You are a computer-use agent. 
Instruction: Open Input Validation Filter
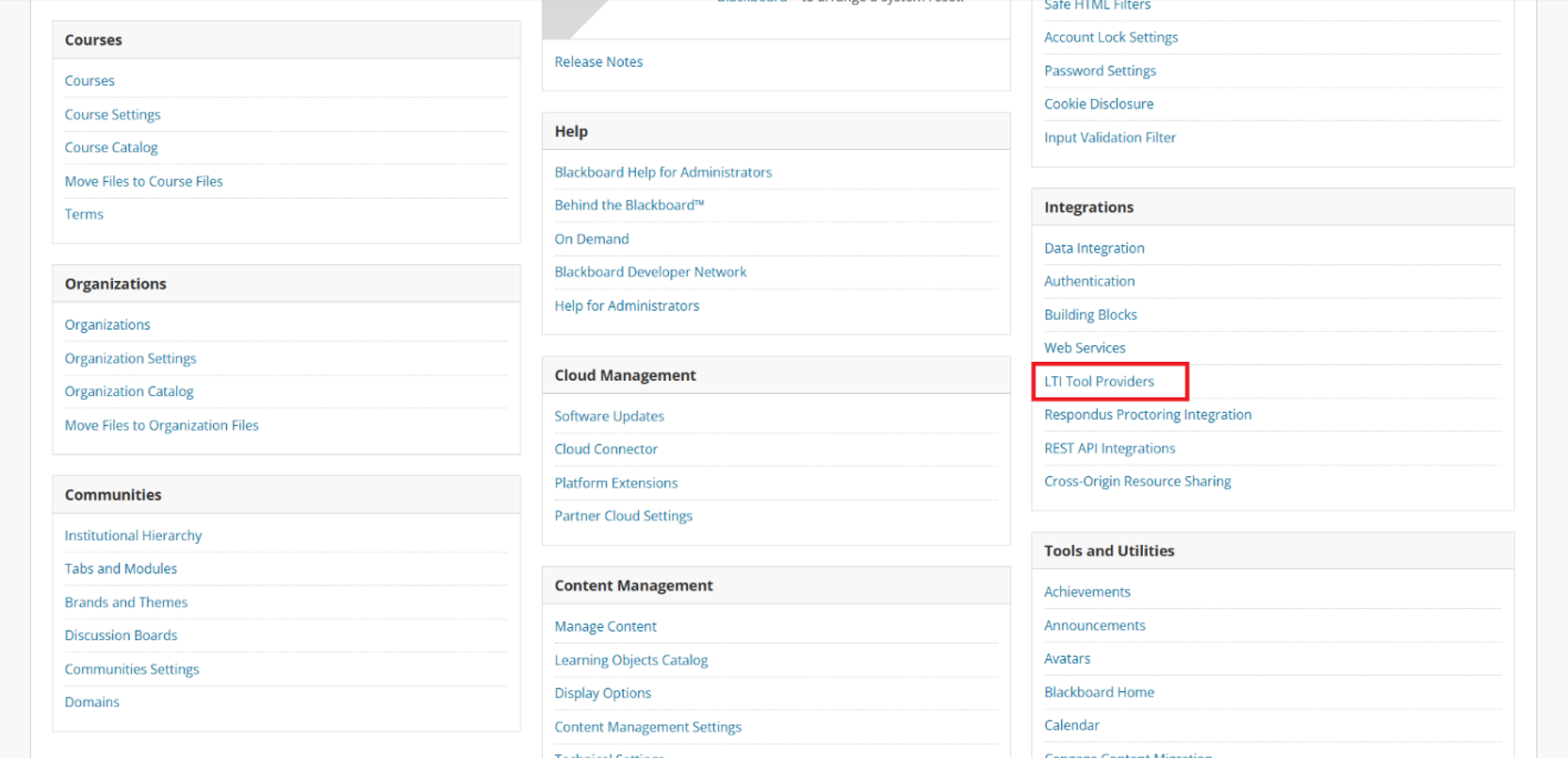click(1110, 138)
